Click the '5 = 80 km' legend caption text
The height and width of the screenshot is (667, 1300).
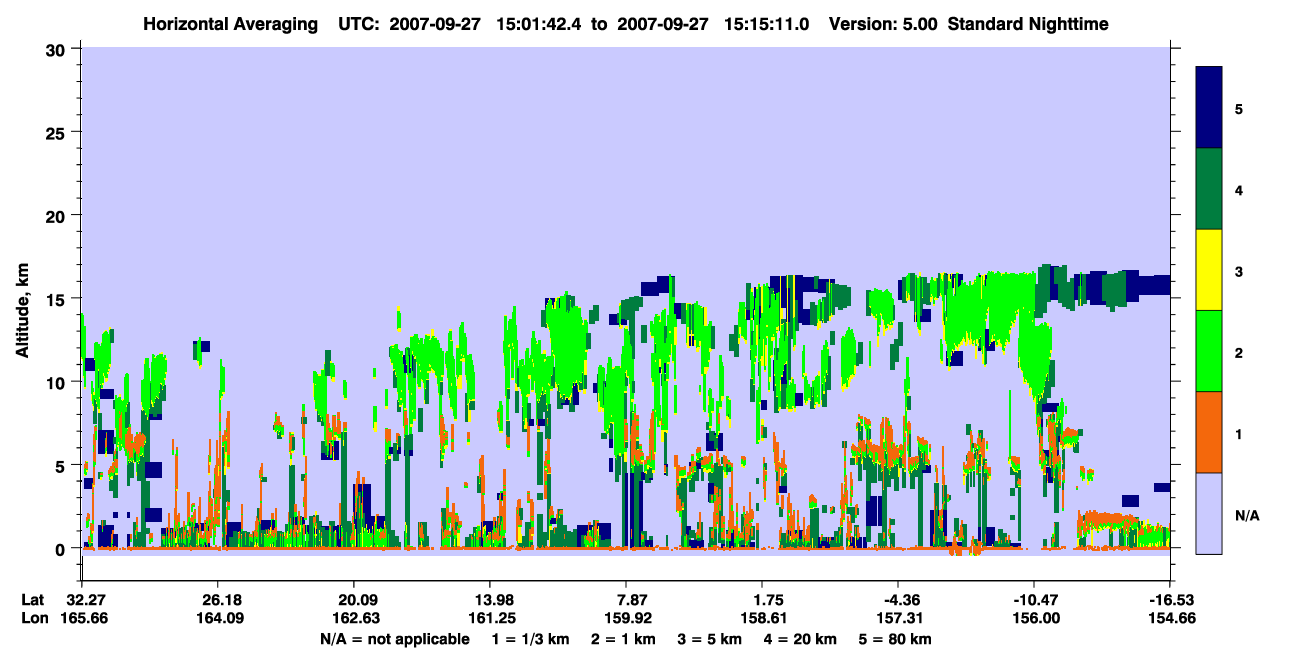point(895,639)
